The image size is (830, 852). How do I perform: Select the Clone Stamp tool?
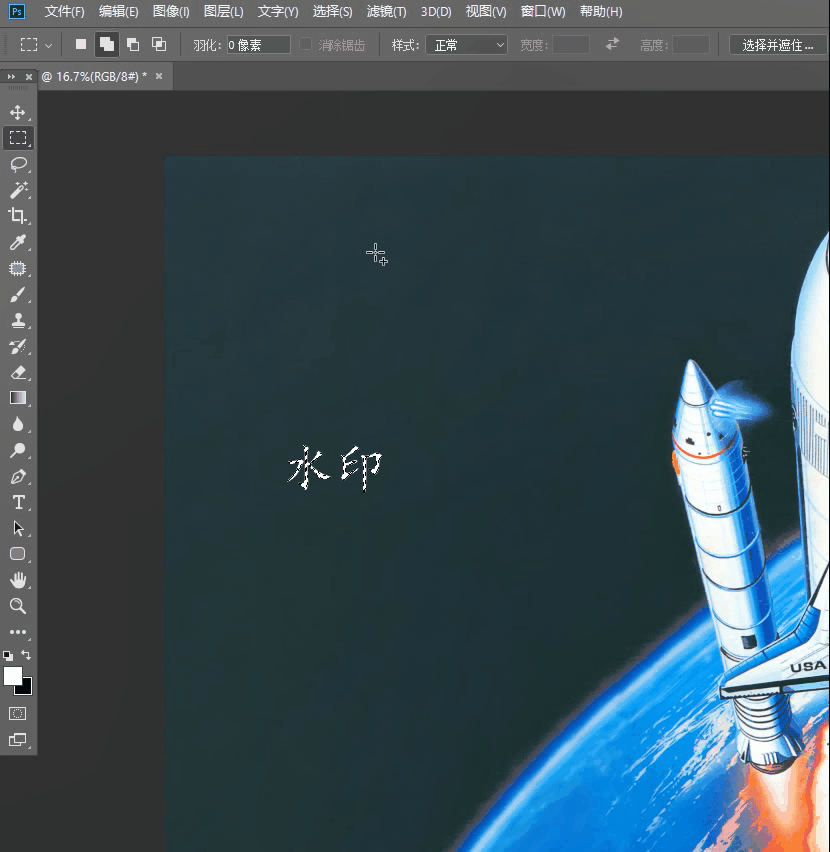18,321
